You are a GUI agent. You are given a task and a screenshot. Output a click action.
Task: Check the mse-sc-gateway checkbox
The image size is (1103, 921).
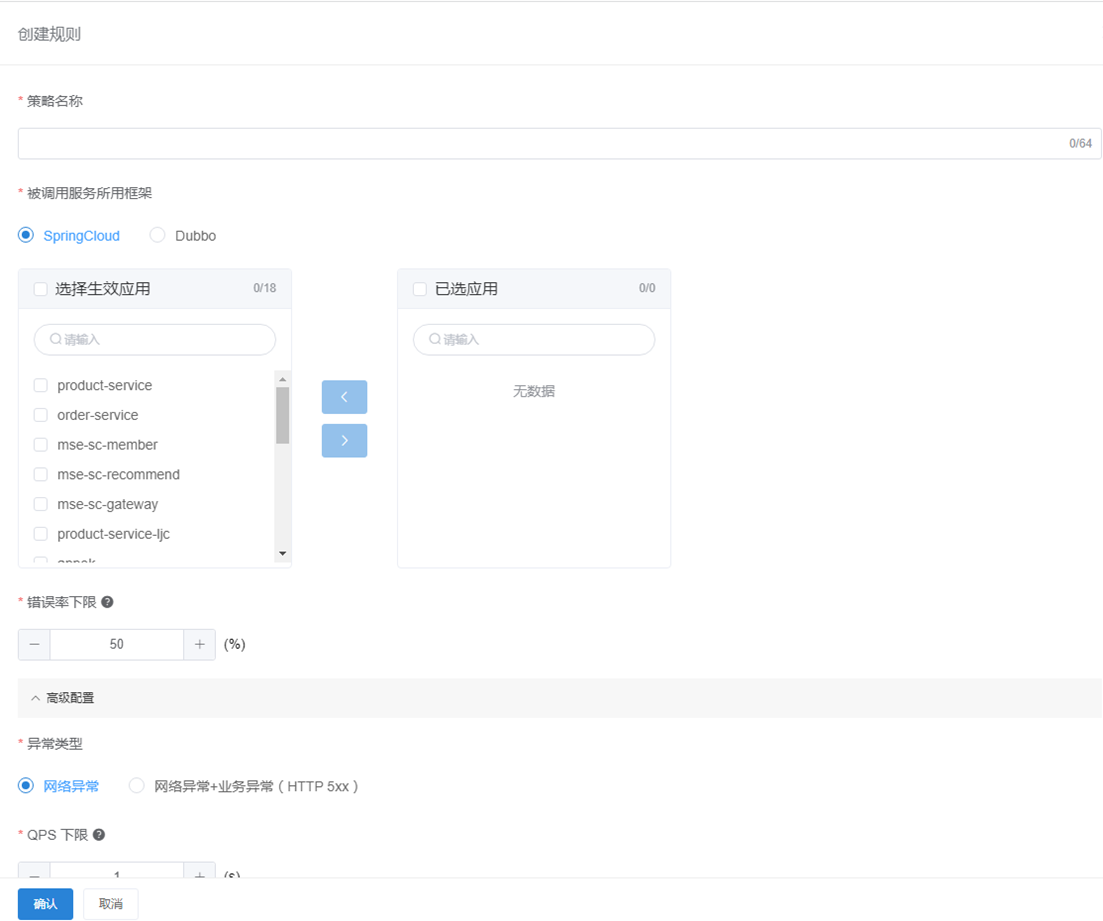point(41,504)
